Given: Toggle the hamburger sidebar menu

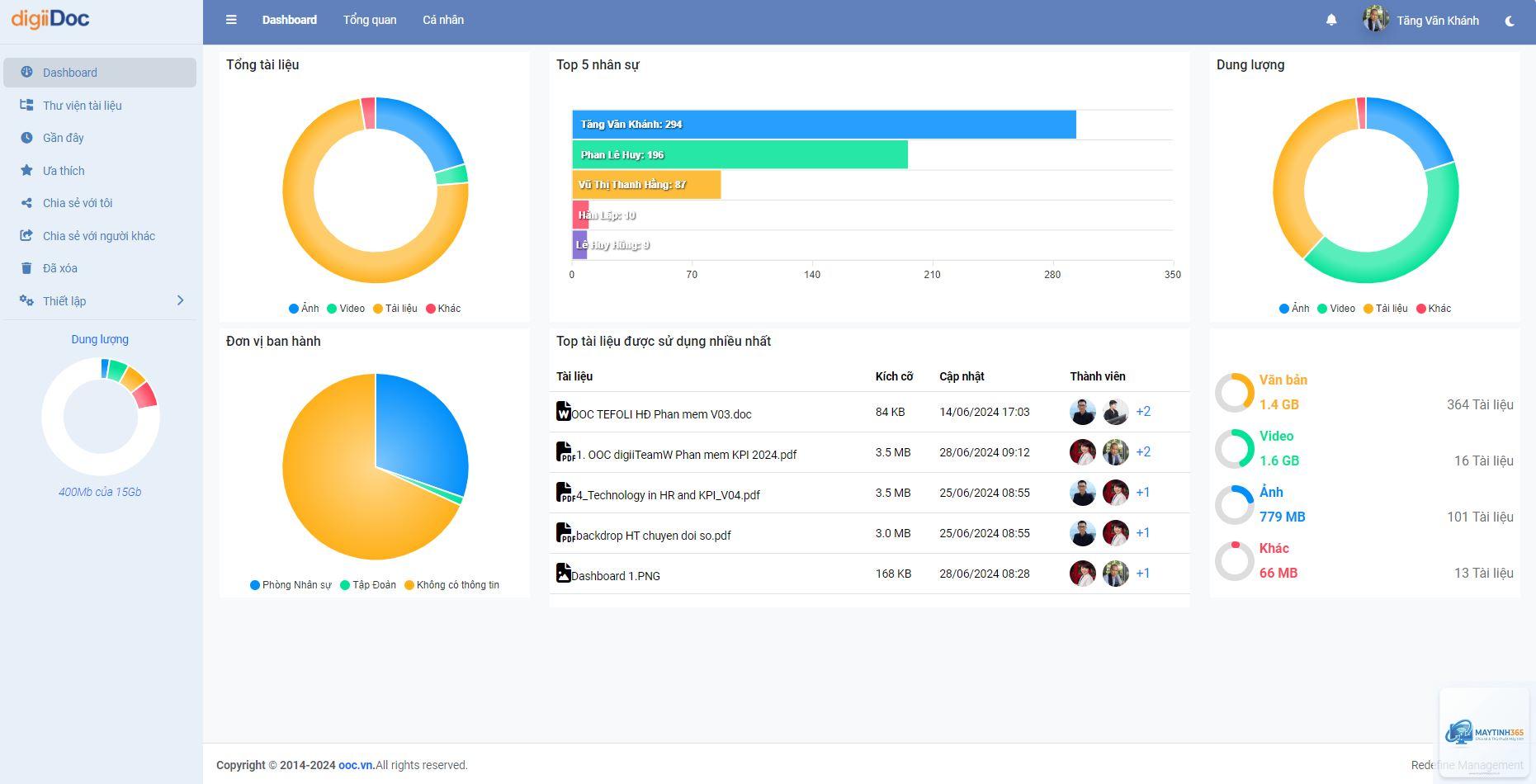Looking at the screenshot, I should tap(231, 20).
